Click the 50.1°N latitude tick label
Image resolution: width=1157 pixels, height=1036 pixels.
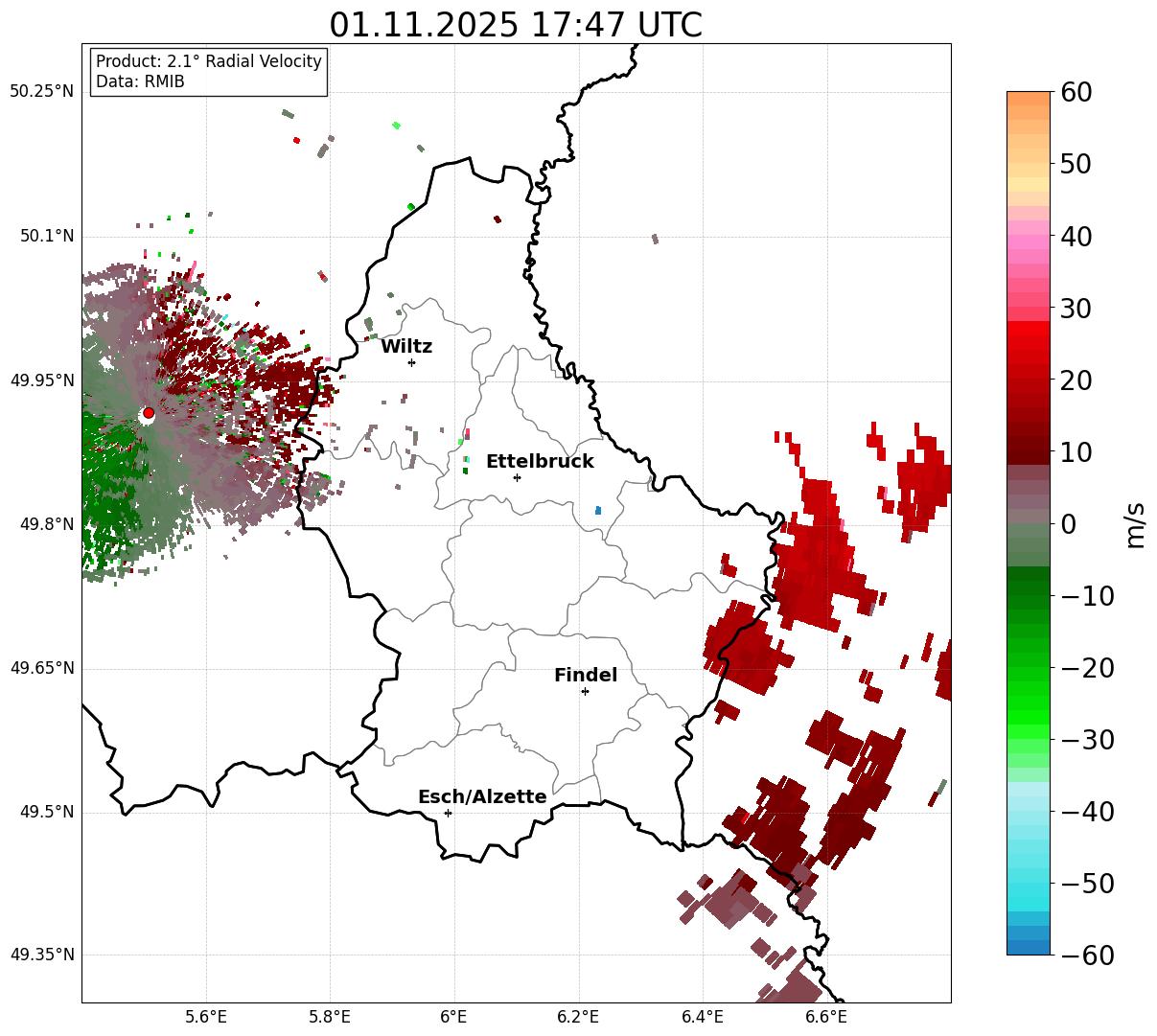pyautogui.click(x=46, y=236)
